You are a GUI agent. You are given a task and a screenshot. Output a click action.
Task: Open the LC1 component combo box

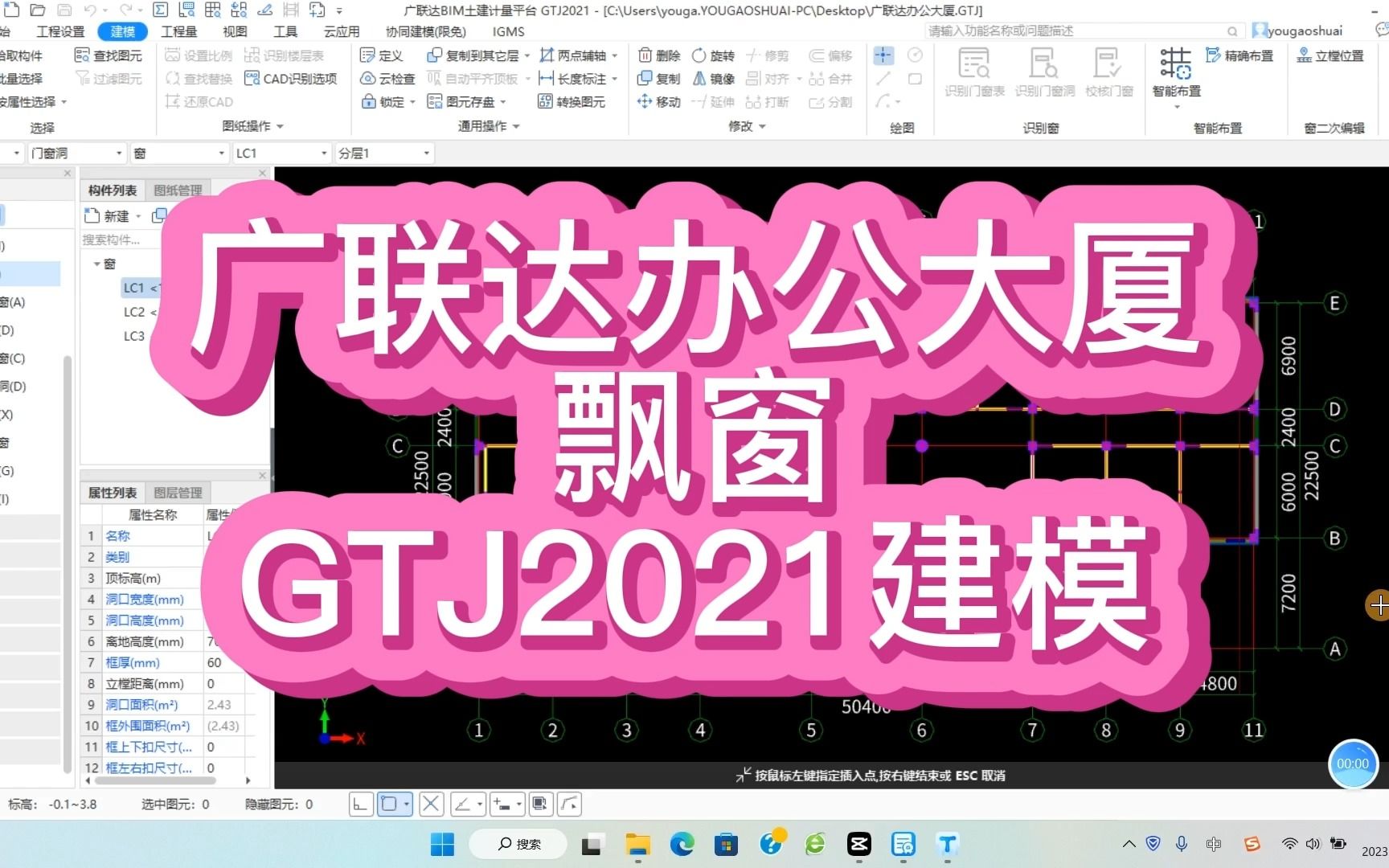point(281,153)
